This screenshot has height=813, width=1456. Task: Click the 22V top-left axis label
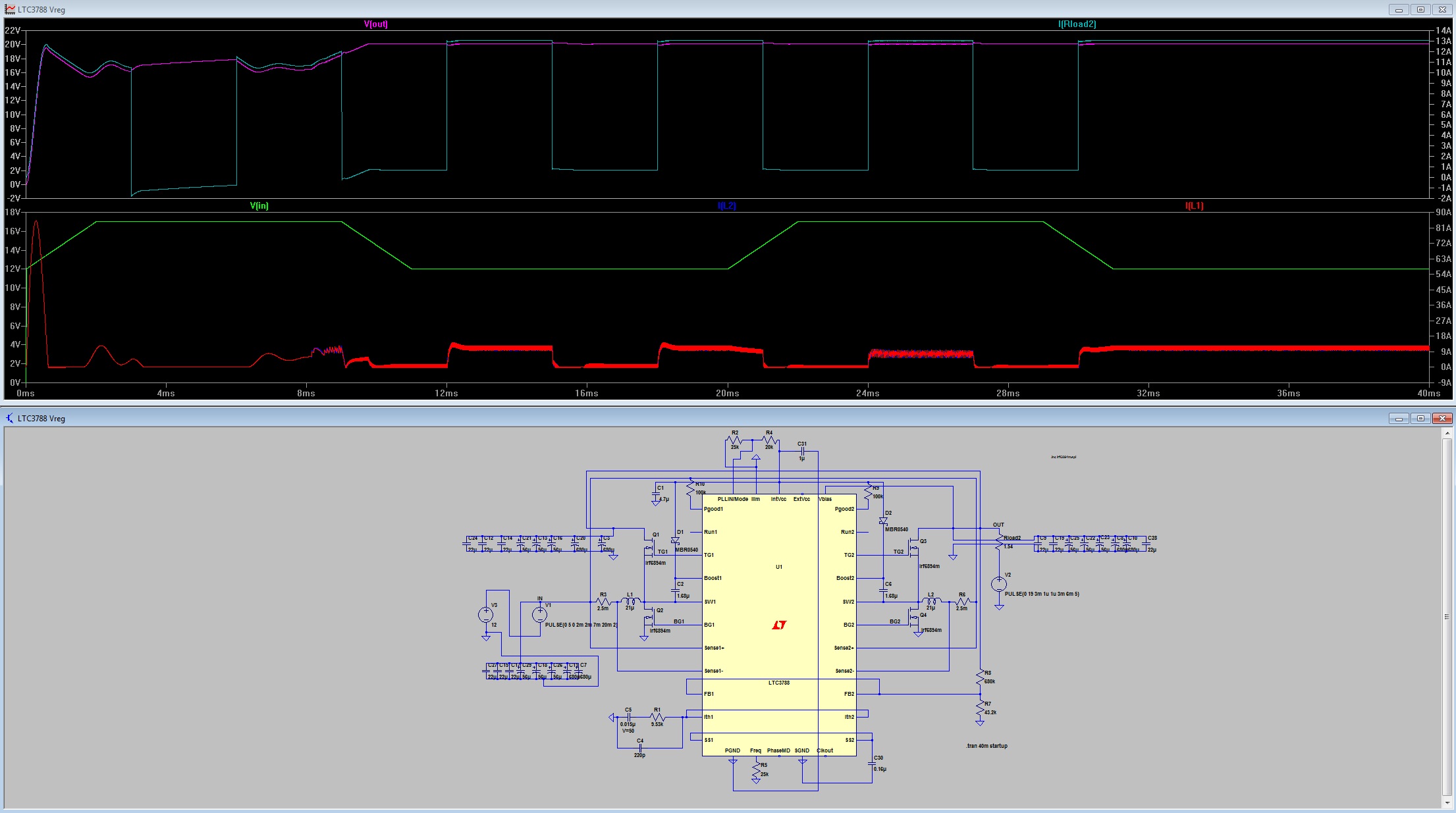[13, 30]
